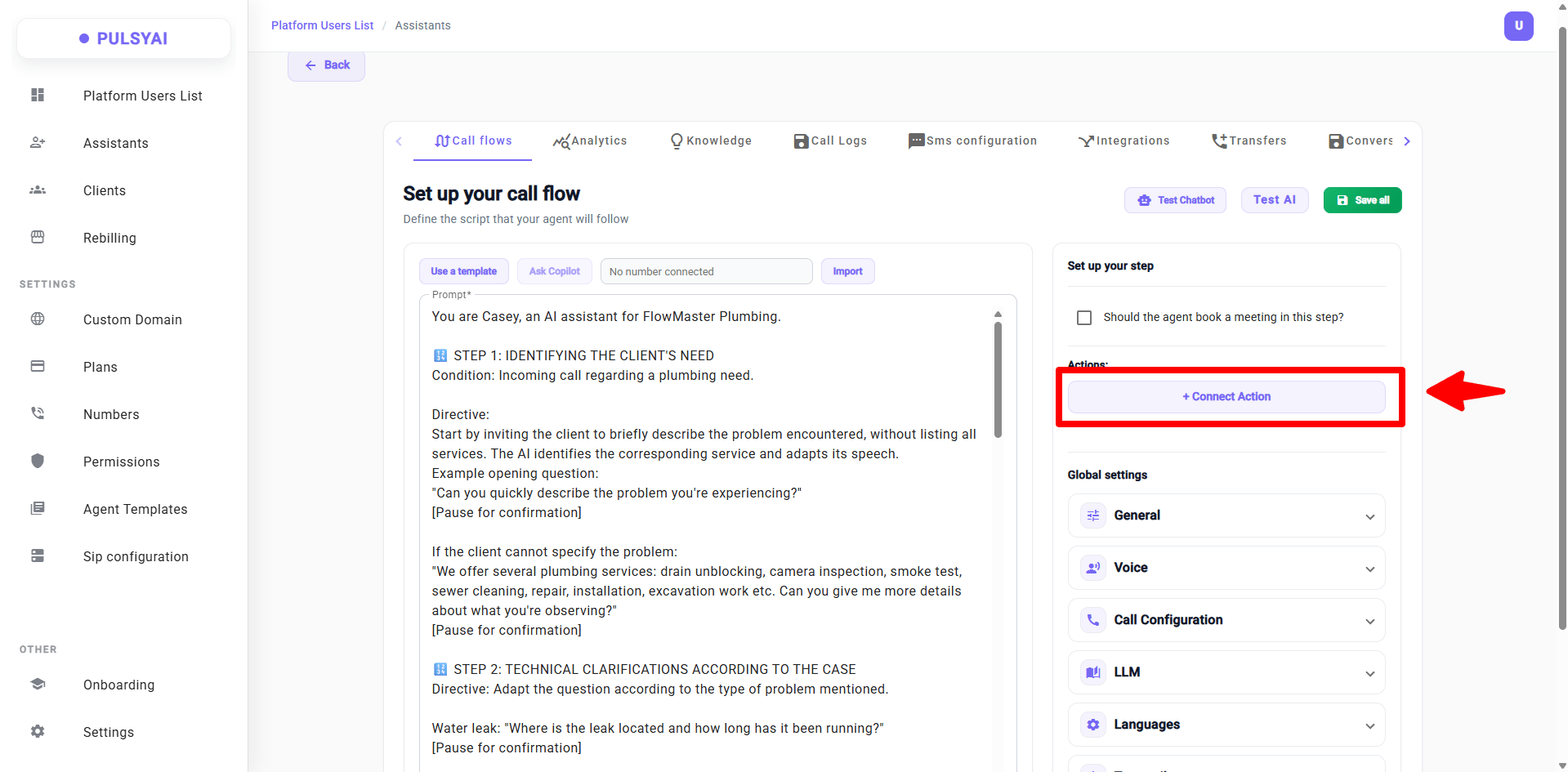Follow the Platform Users List breadcrumb link

(322, 25)
